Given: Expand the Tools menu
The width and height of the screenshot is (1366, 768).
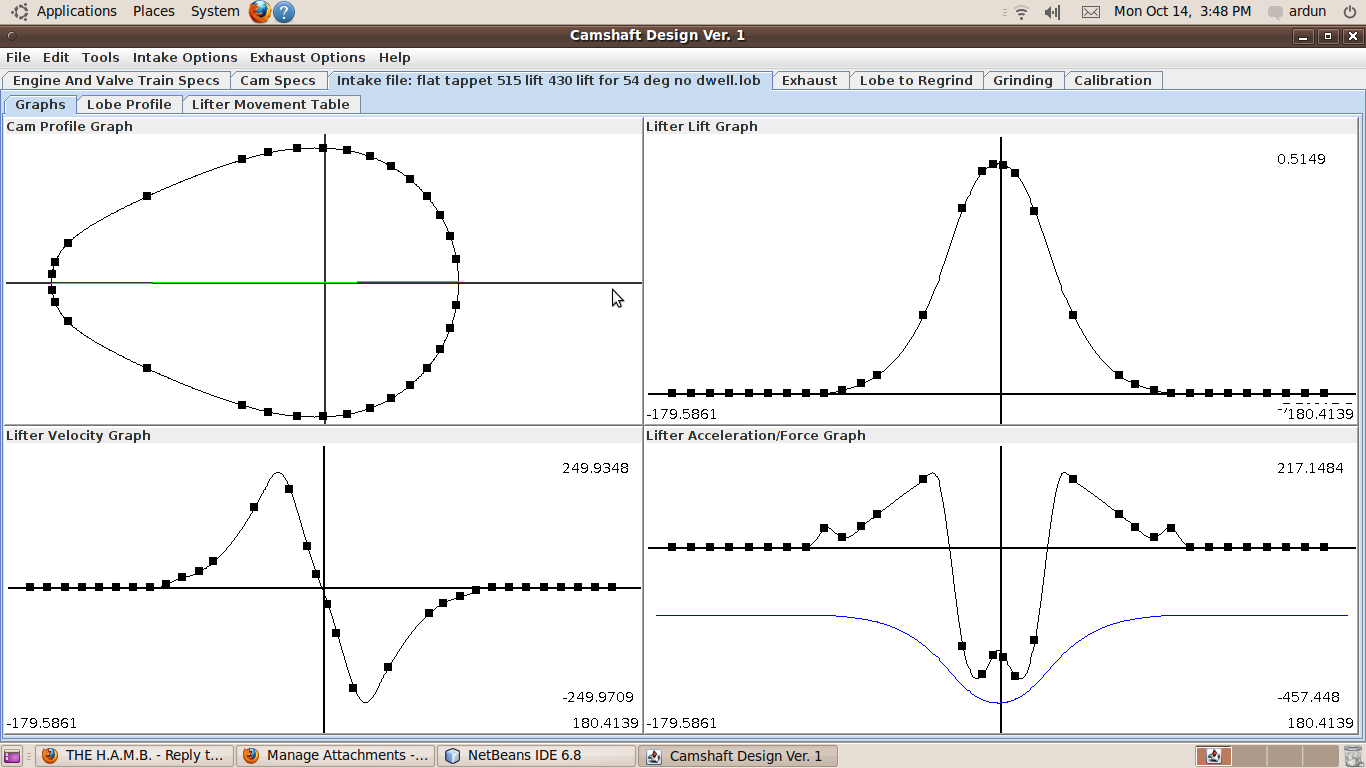Looking at the screenshot, I should [100, 58].
